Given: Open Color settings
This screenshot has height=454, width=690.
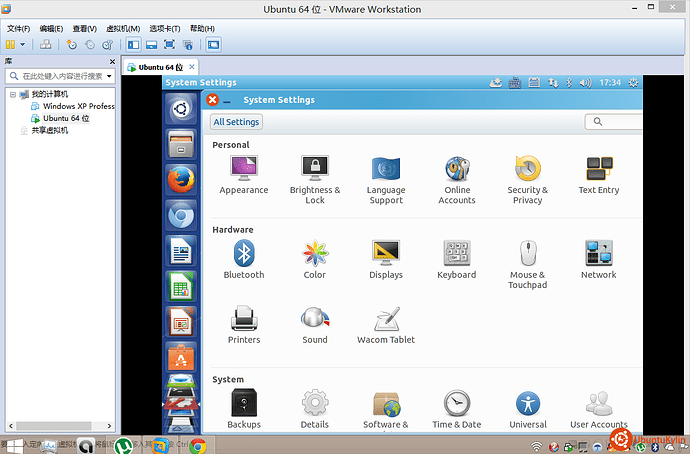Looking at the screenshot, I should 315,260.
